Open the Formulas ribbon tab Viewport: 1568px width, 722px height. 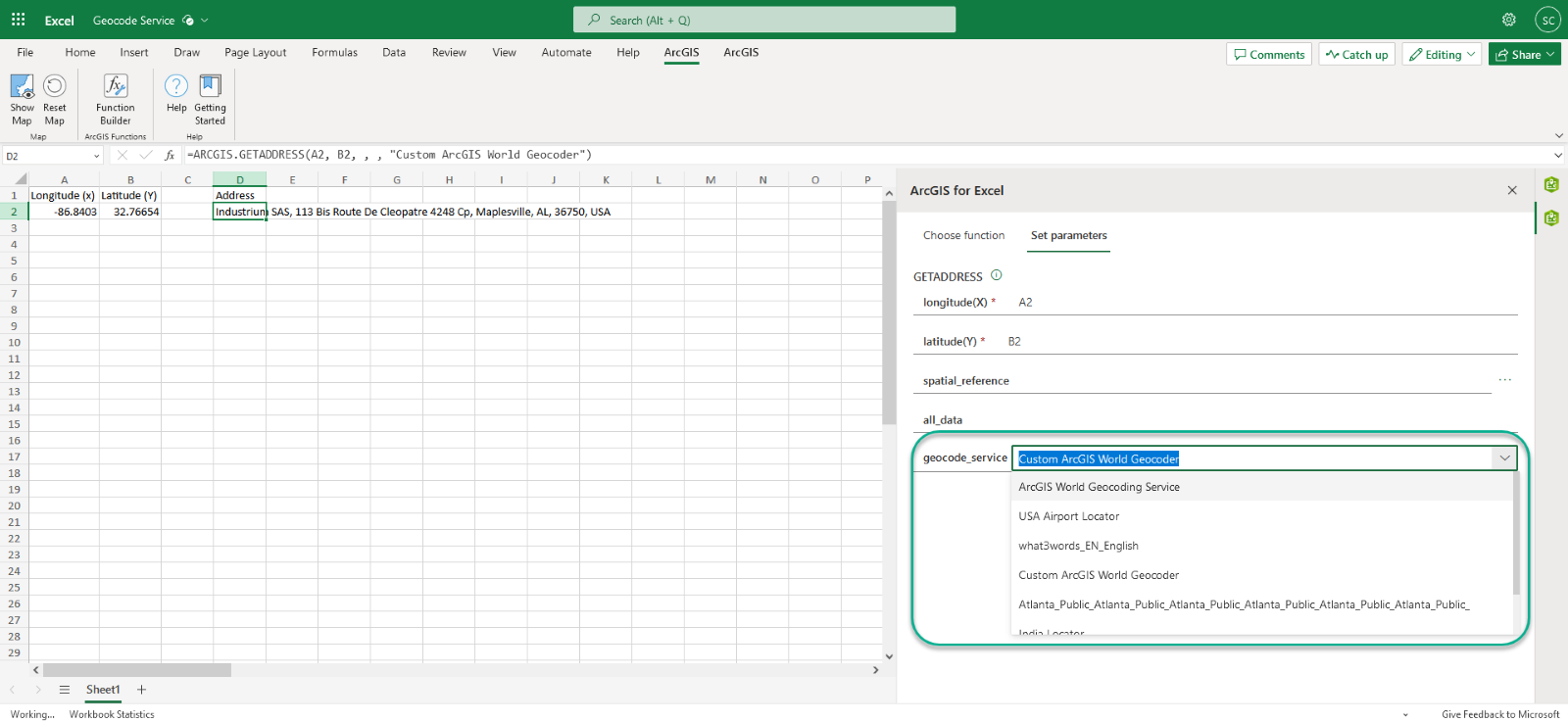(x=334, y=53)
